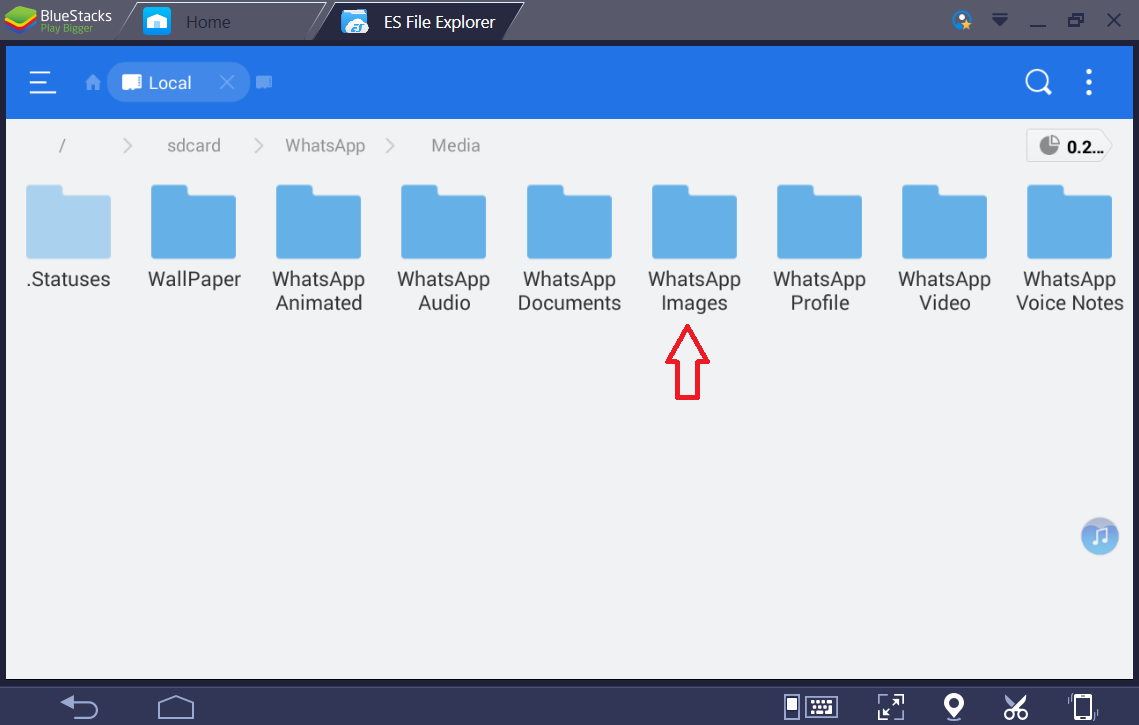Image resolution: width=1139 pixels, height=725 pixels.
Task: Navigate to root slash in breadcrumb
Action: 62,145
